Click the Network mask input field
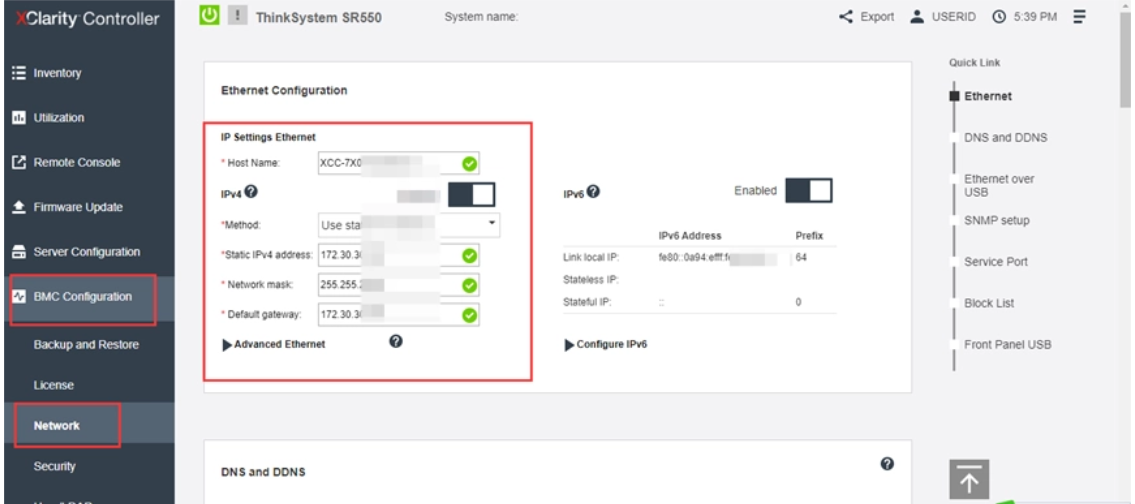This screenshot has width=1135, height=504. pos(398,285)
